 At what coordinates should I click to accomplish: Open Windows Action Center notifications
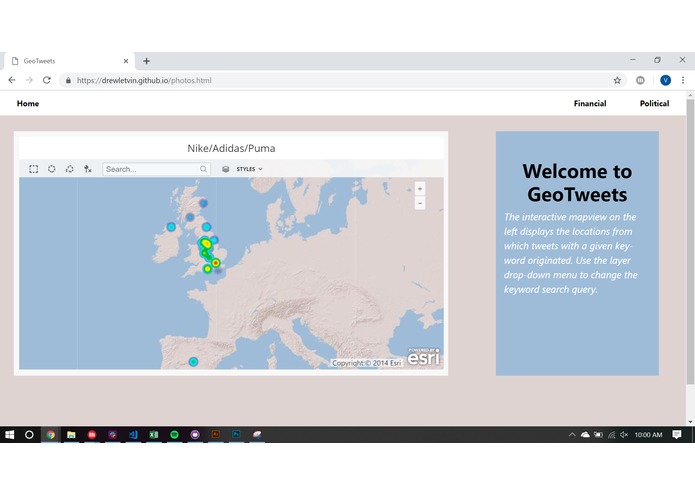(x=676, y=435)
